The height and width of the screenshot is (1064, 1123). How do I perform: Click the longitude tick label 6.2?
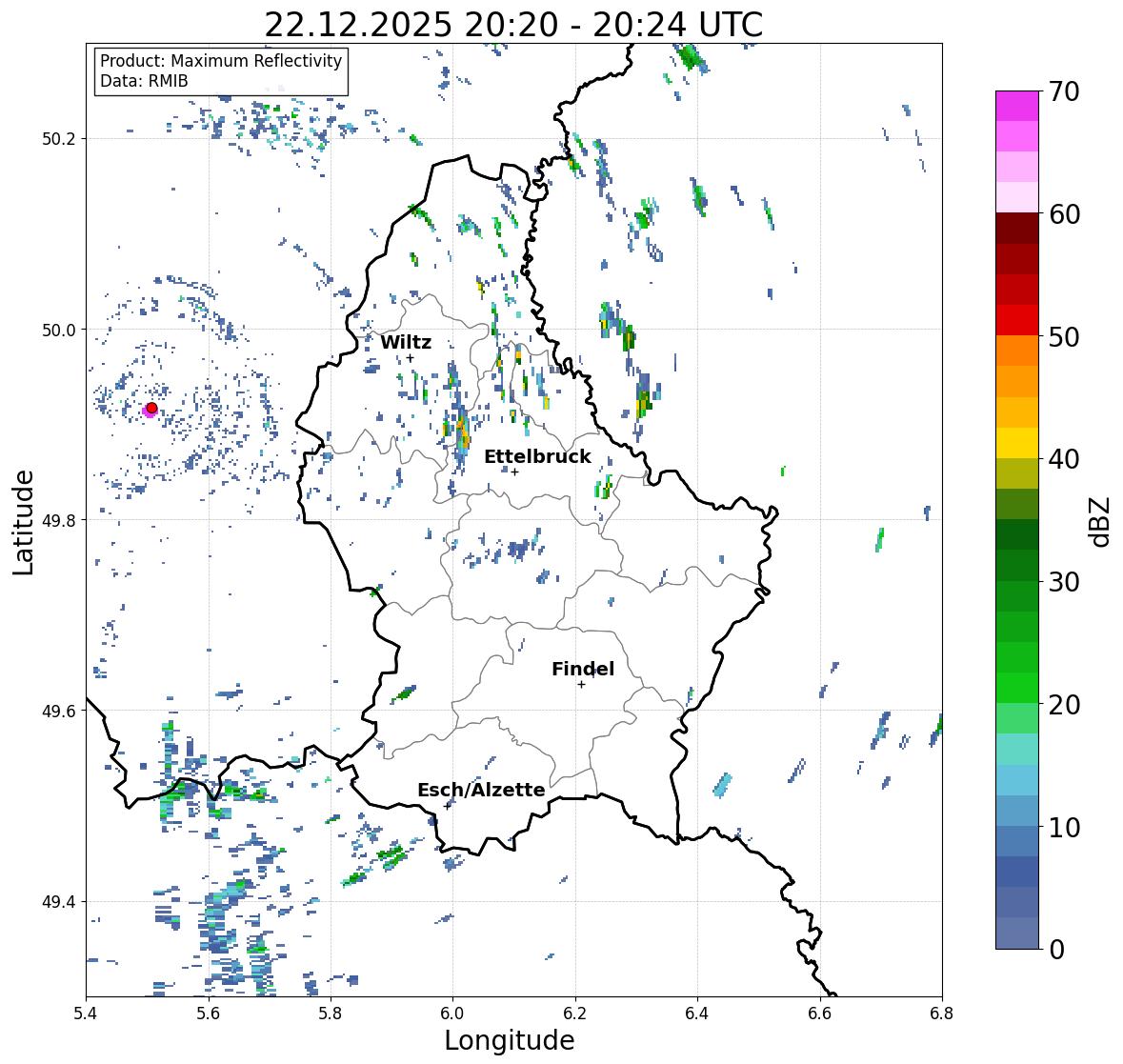(x=575, y=1014)
